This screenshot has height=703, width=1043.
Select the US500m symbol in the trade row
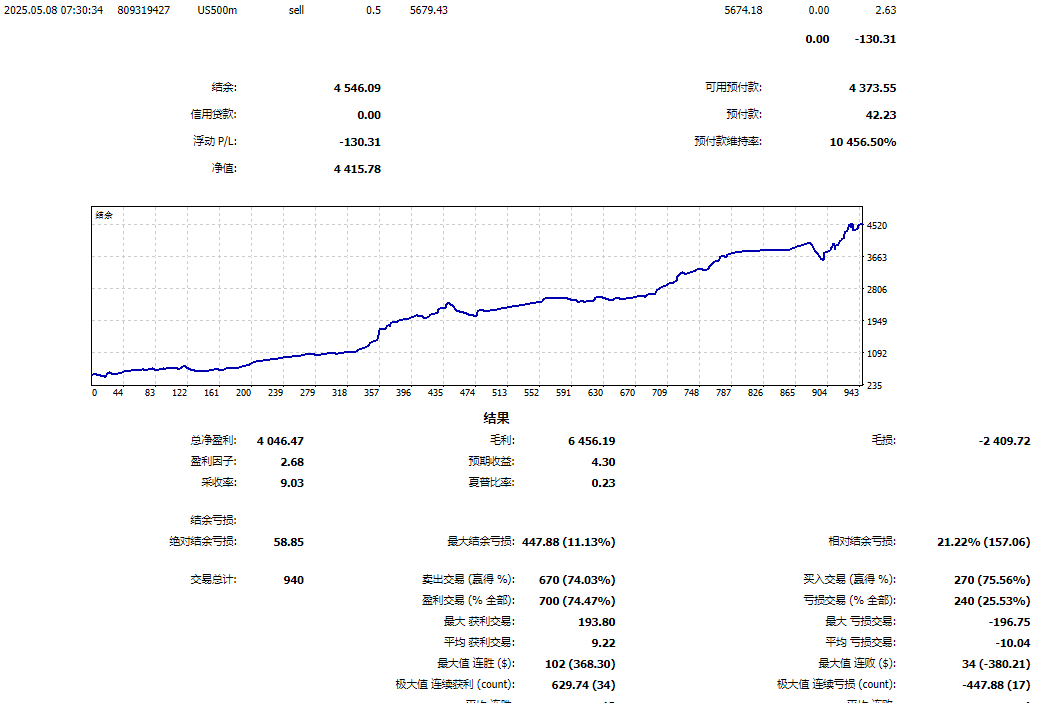point(218,10)
